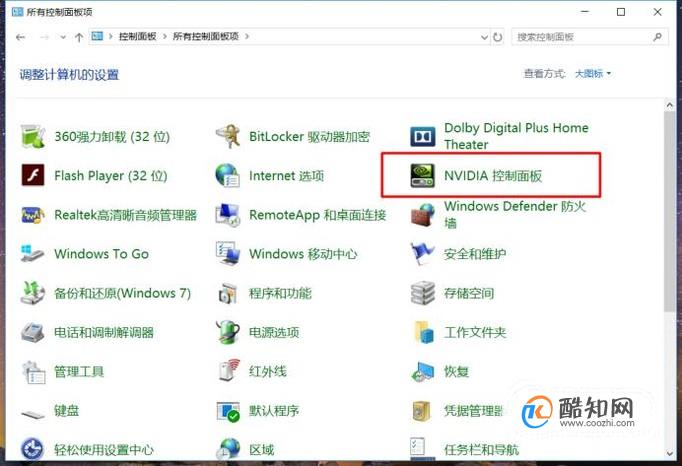The height and width of the screenshot is (466, 682).
Task: Click the vertical scrollbar thumb
Action: [x=669, y=211]
